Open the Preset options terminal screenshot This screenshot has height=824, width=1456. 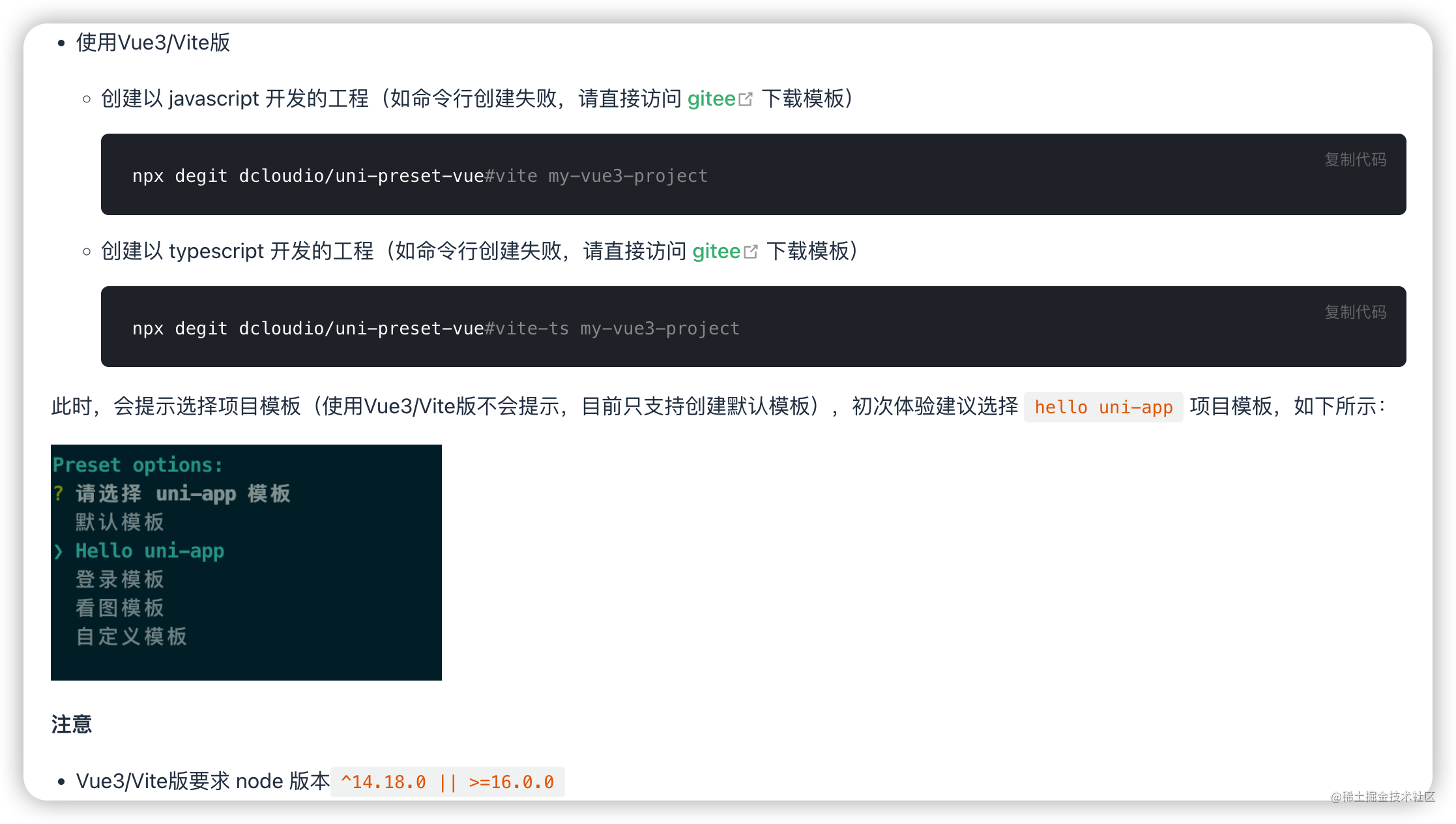click(246, 563)
